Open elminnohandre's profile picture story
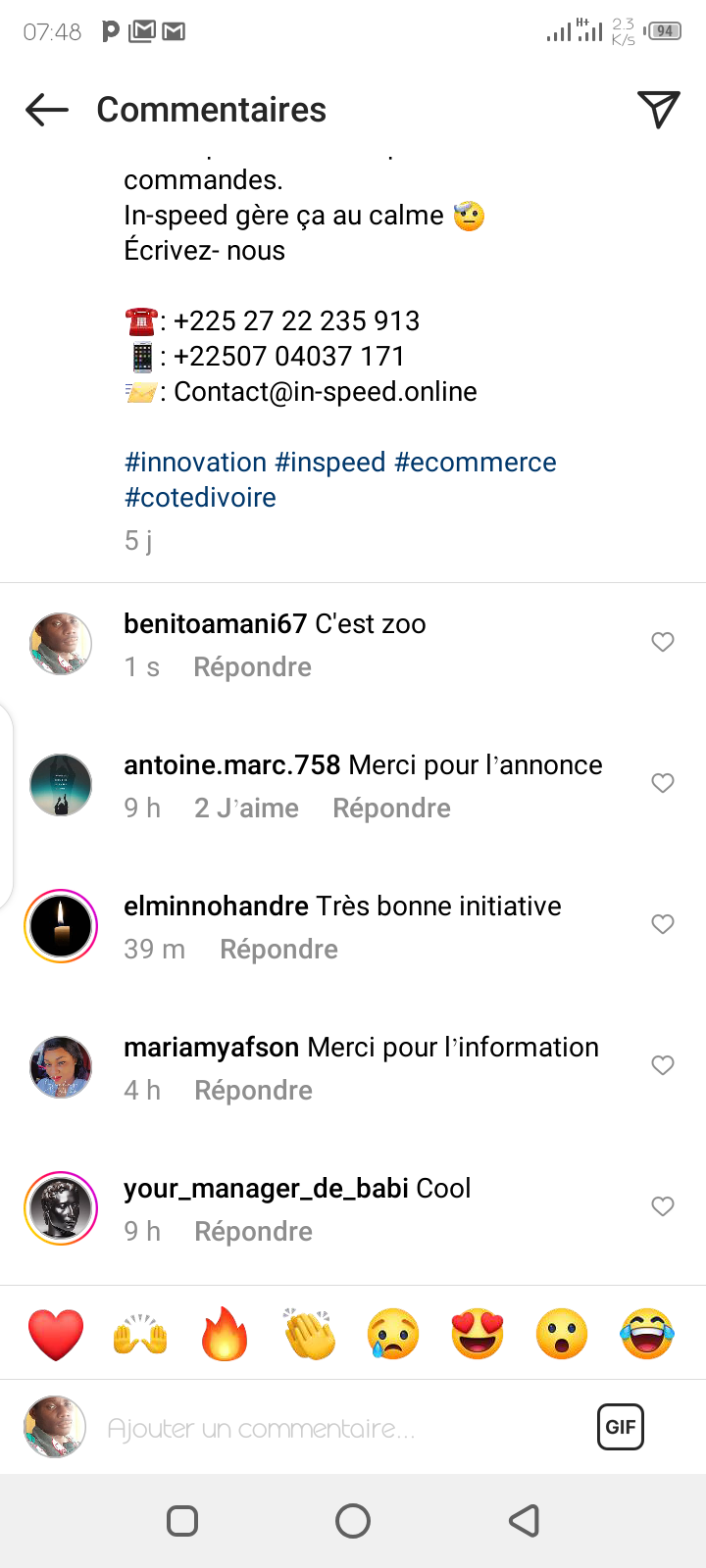706x1568 pixels. point(61,926)
